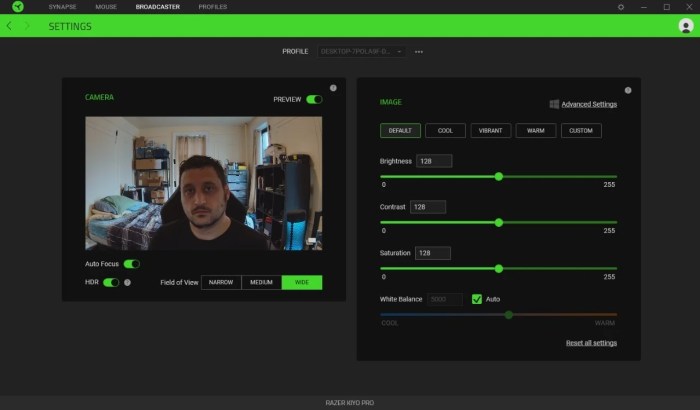Open the settings gear icon
The width and height of the screenshot is (700, 410).
621,7
